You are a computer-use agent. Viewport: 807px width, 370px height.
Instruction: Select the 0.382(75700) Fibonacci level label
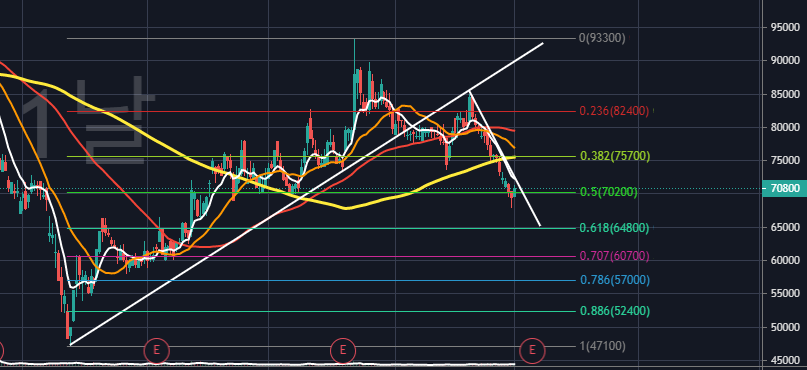[615, 156]
